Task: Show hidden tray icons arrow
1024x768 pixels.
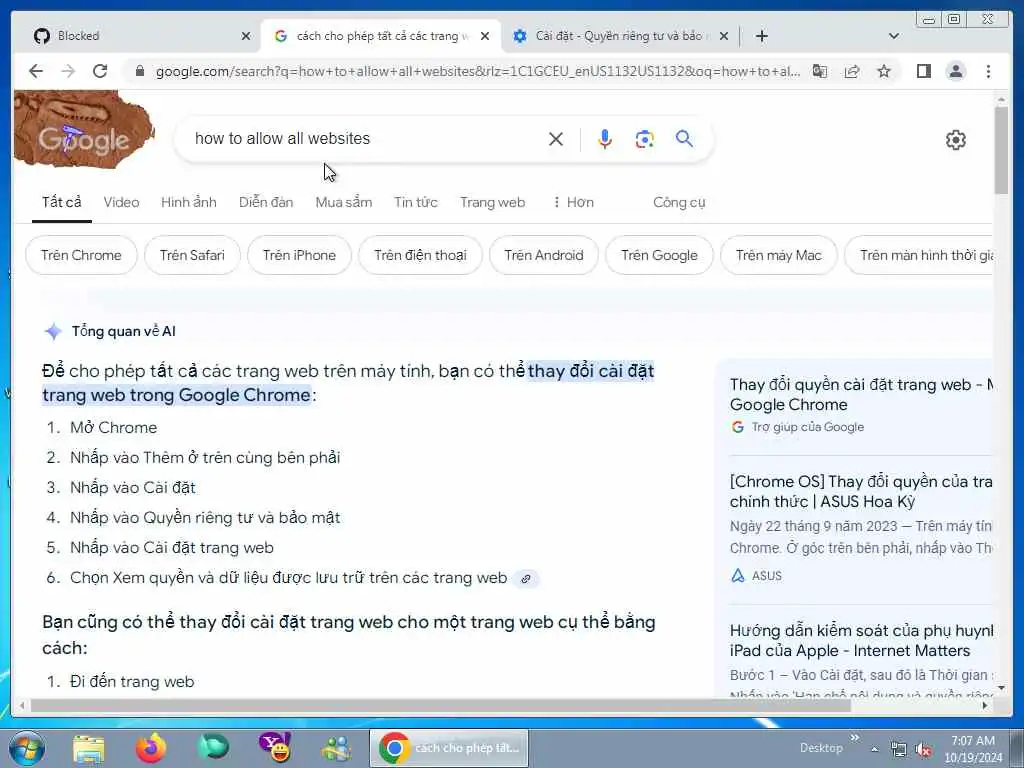Action: click(x=875, y=749)
